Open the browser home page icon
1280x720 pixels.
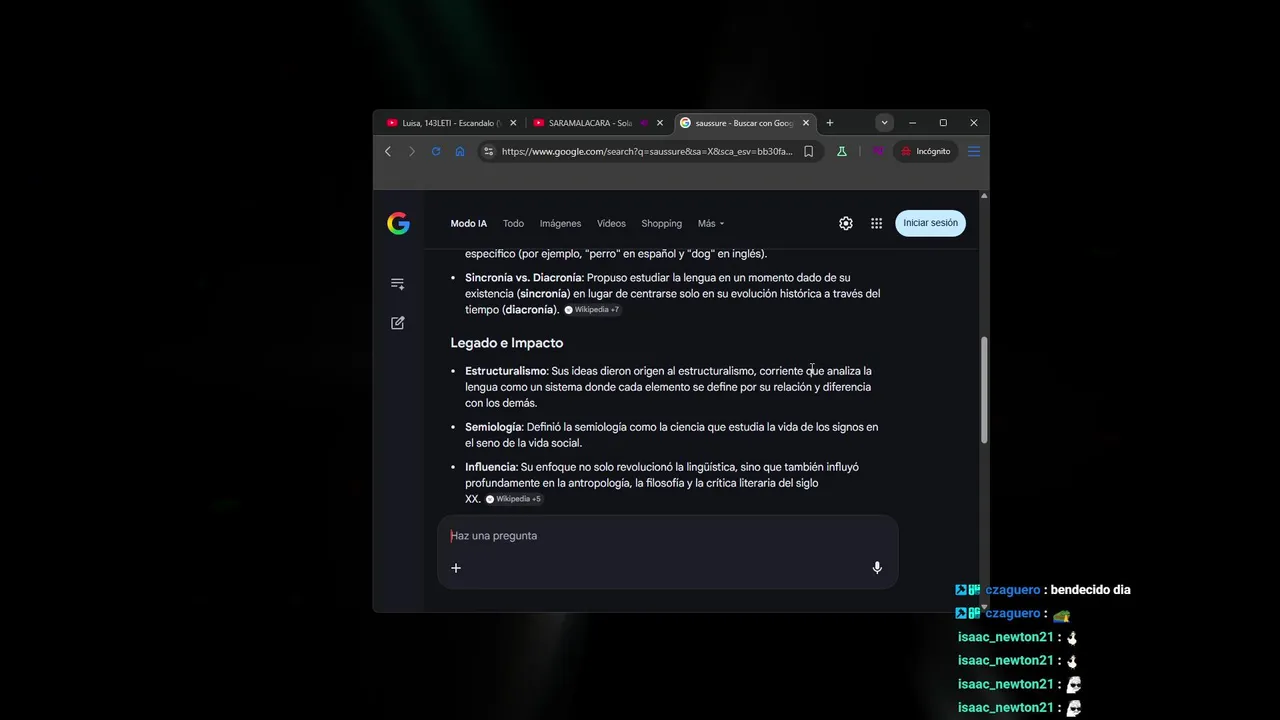click(x=460, y=151)
